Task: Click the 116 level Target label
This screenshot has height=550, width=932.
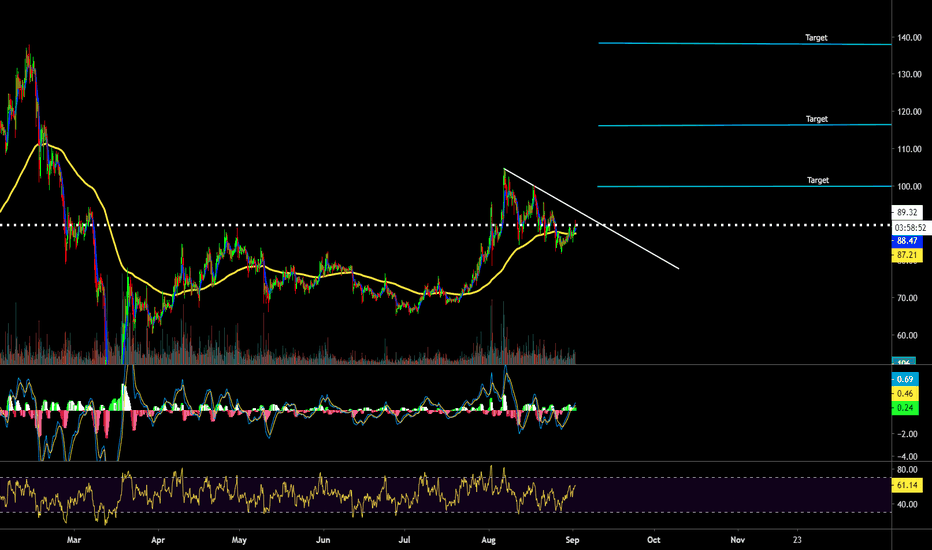Action: tap(817, 119)
